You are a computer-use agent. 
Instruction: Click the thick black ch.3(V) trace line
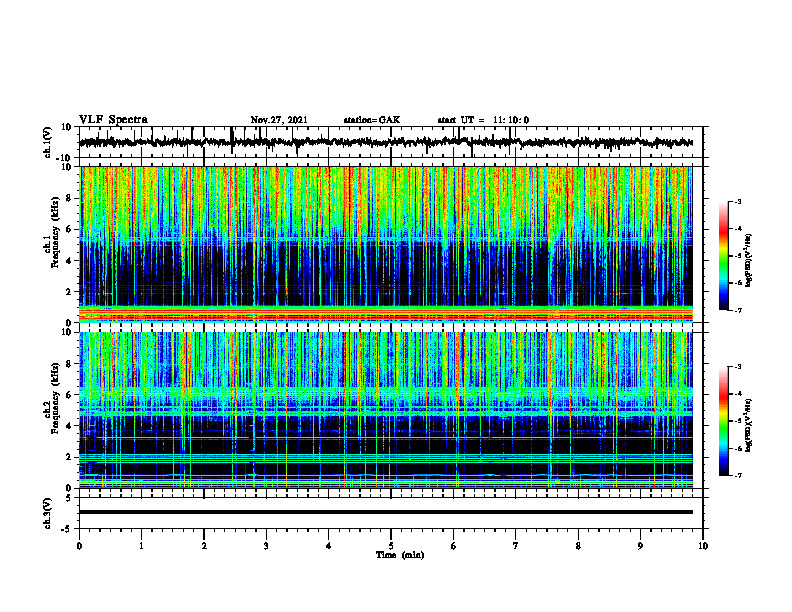[386, 512]
